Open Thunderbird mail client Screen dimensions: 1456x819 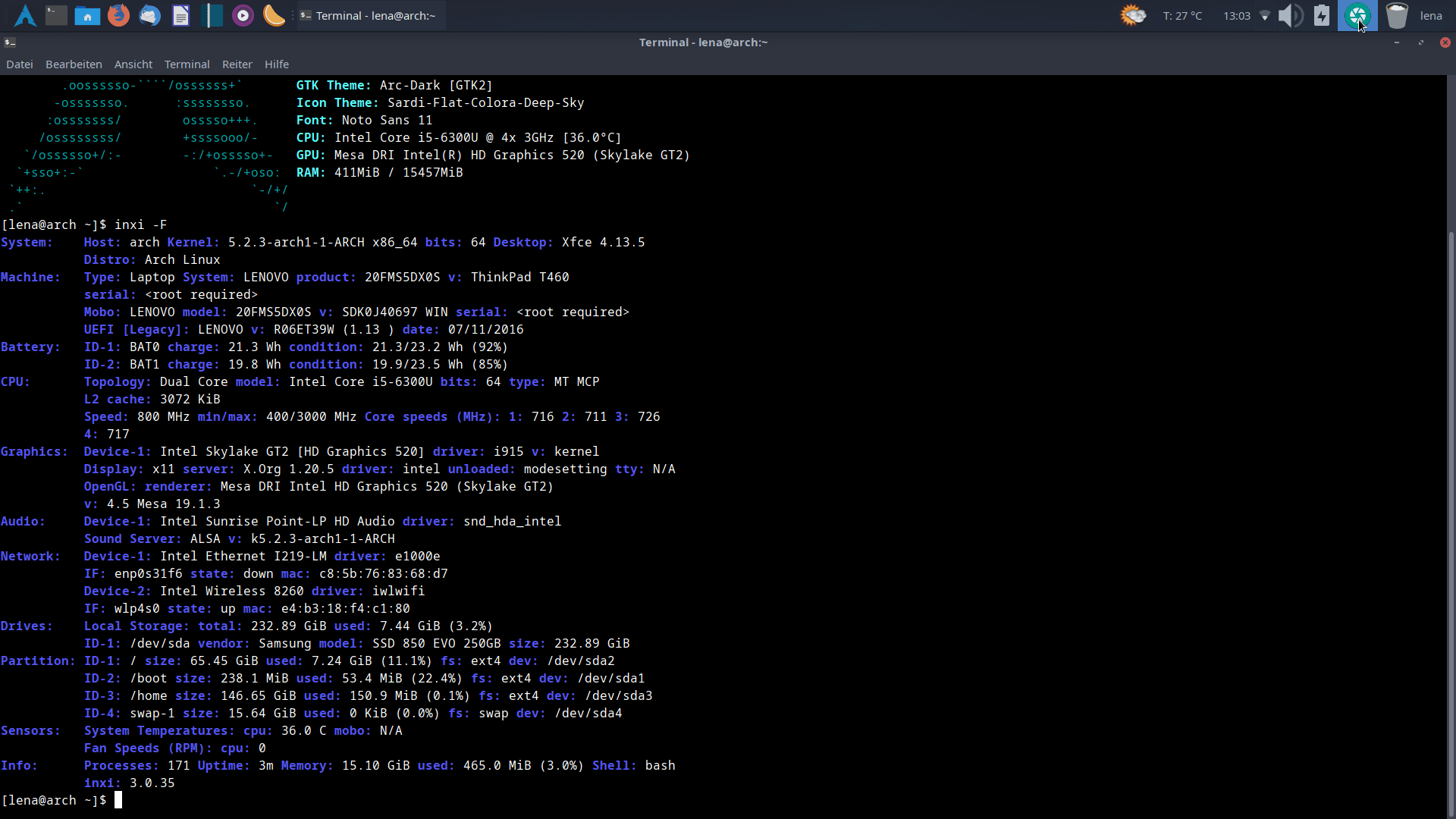tap(149, 15)
